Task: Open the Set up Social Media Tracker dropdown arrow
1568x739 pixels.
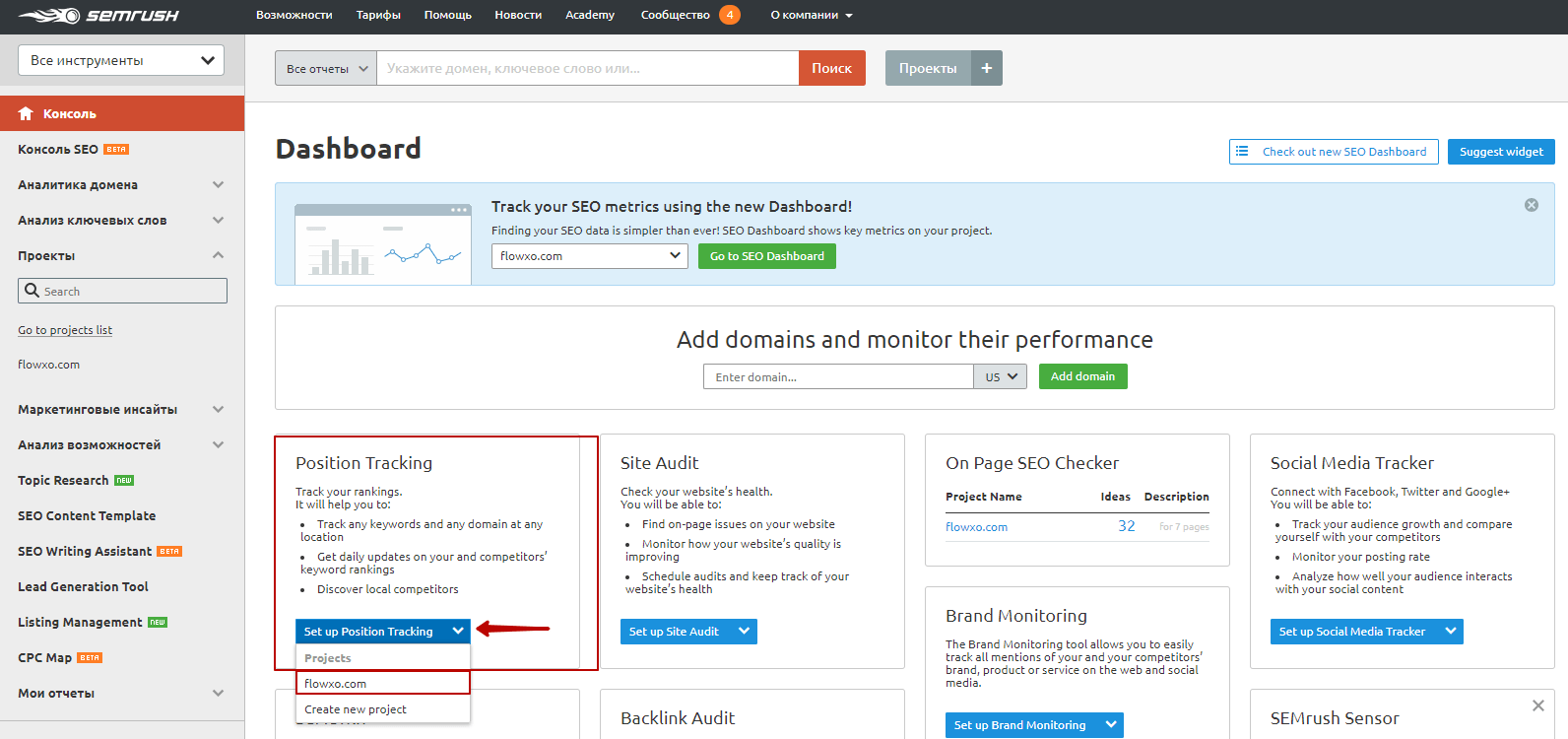Action: click(1450, 632)
